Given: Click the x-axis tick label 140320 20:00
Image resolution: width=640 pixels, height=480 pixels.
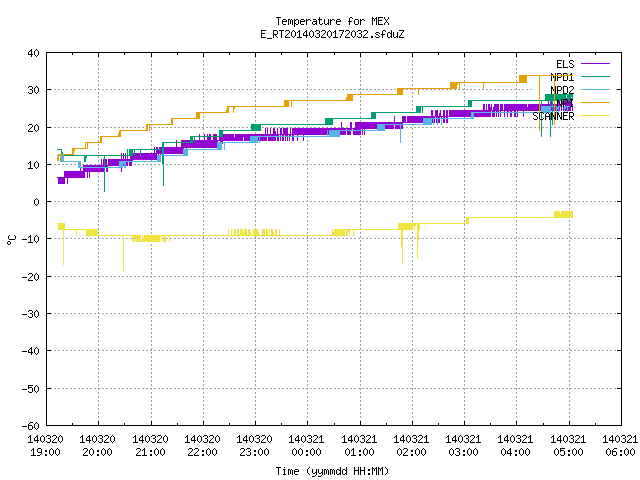Looking at the screenshot, I should pos(98,446).
